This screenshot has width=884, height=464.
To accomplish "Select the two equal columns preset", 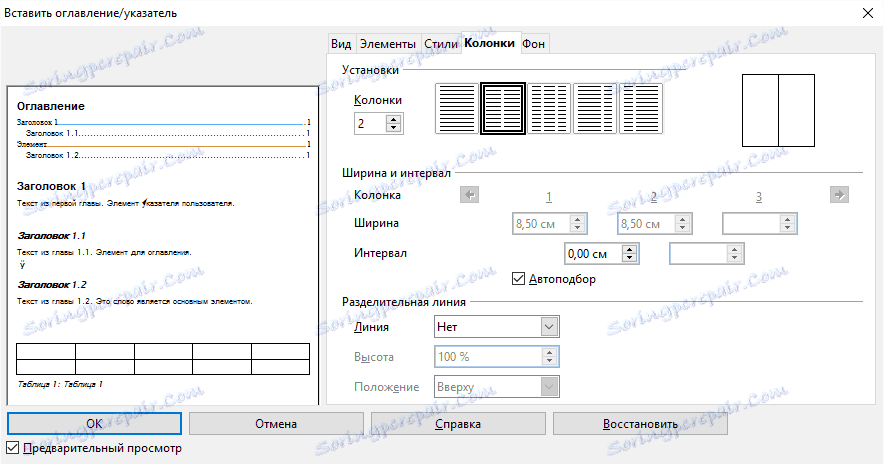I will [503, 108].
